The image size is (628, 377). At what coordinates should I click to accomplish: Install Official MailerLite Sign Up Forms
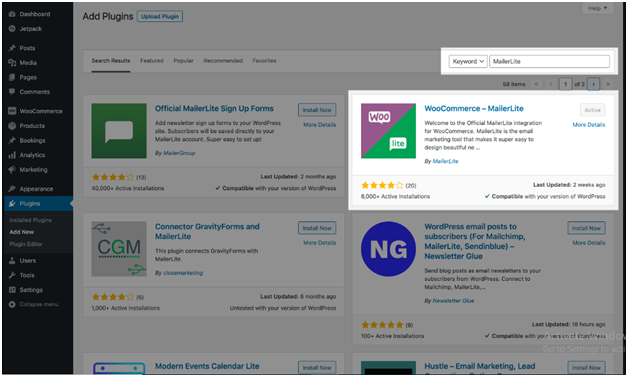pyautogui.click(x=317, y=110)
